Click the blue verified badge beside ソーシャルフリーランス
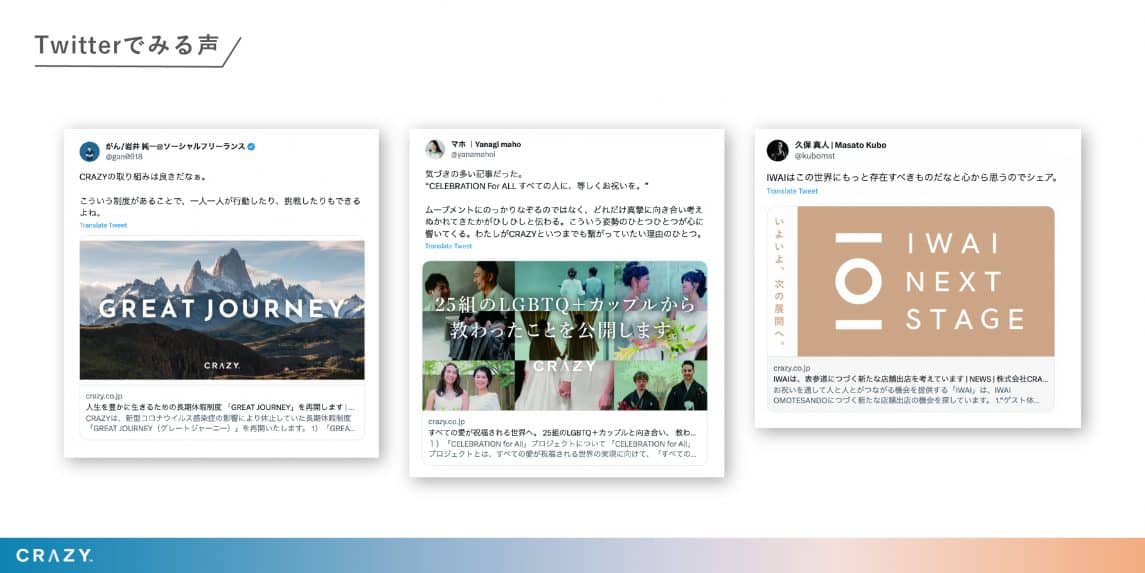This screenshot has height=573, width=1145. click(x=251, y=147)
